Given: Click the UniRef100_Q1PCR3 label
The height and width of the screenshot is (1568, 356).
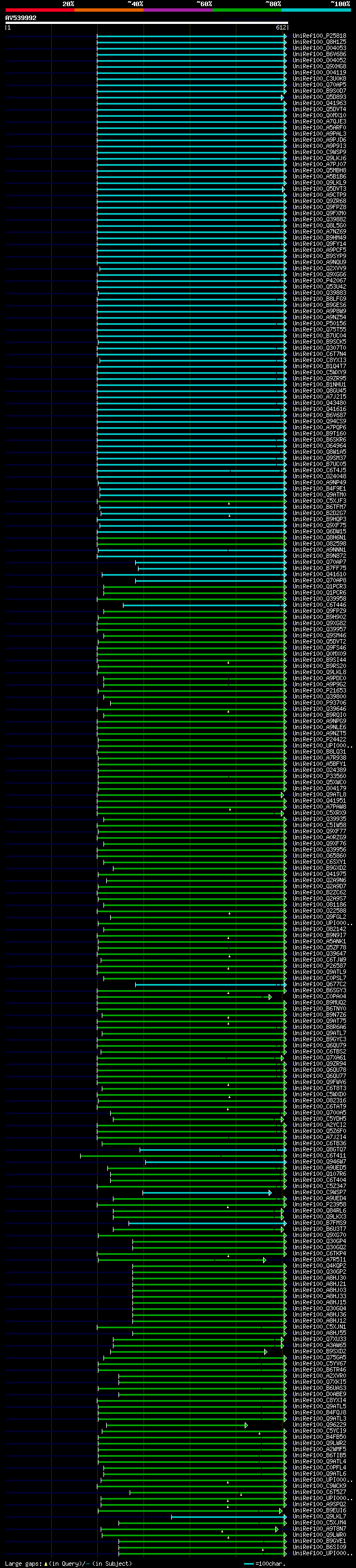Looking at the screenshot, I should pos(319,587).
